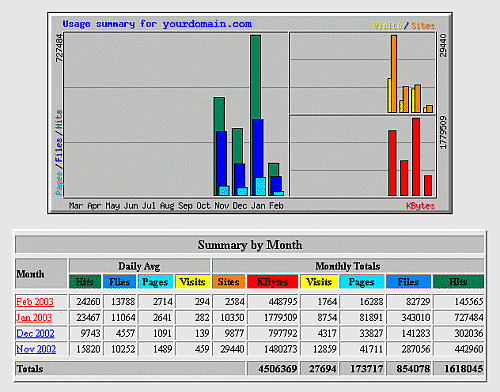
Task: Click the red KBytes column header in table
Action: click(272, 282)
